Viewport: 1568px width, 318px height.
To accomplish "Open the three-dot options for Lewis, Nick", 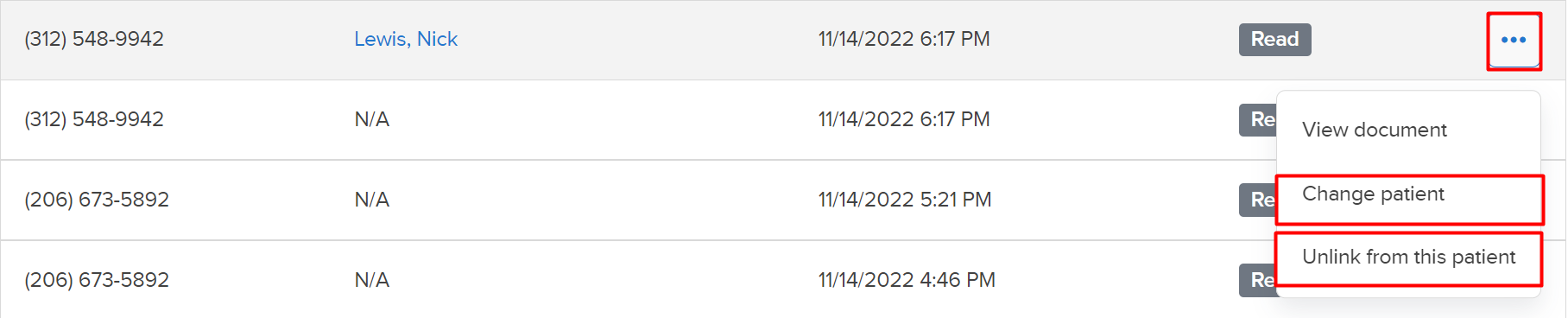I will (x=1514, y=40).
